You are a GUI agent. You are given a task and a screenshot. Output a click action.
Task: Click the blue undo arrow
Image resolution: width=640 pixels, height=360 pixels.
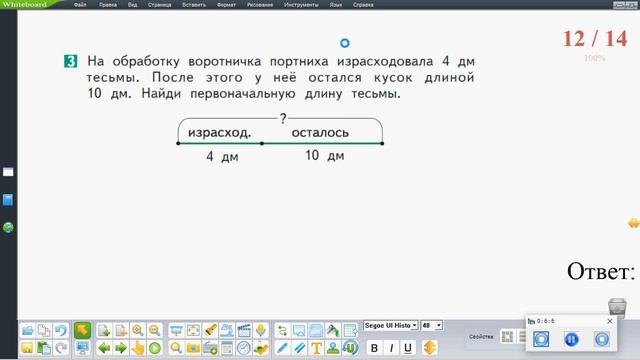coord(61,330)
